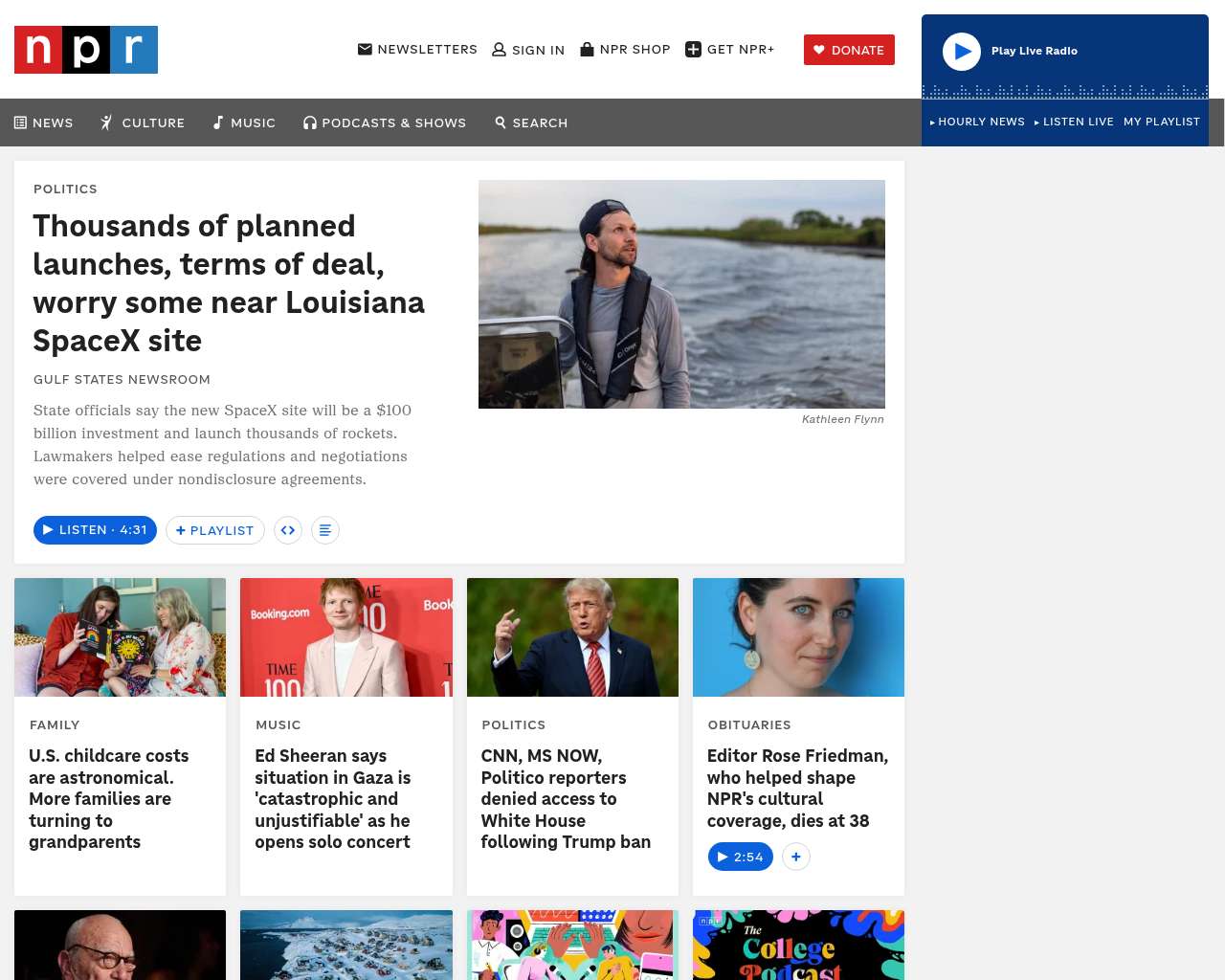Add Rose Friedman story to playlist with plus icon
This screenshot has width=1225, height=980.
pos(796,857)
